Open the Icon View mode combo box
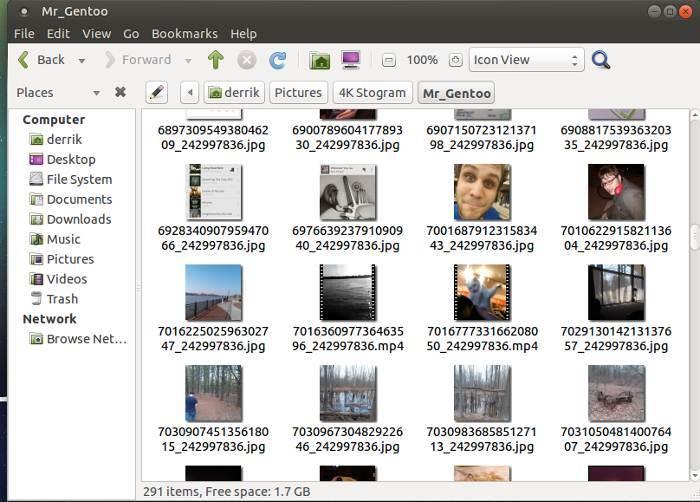This screenshot has height=502, width=700. 526,60
